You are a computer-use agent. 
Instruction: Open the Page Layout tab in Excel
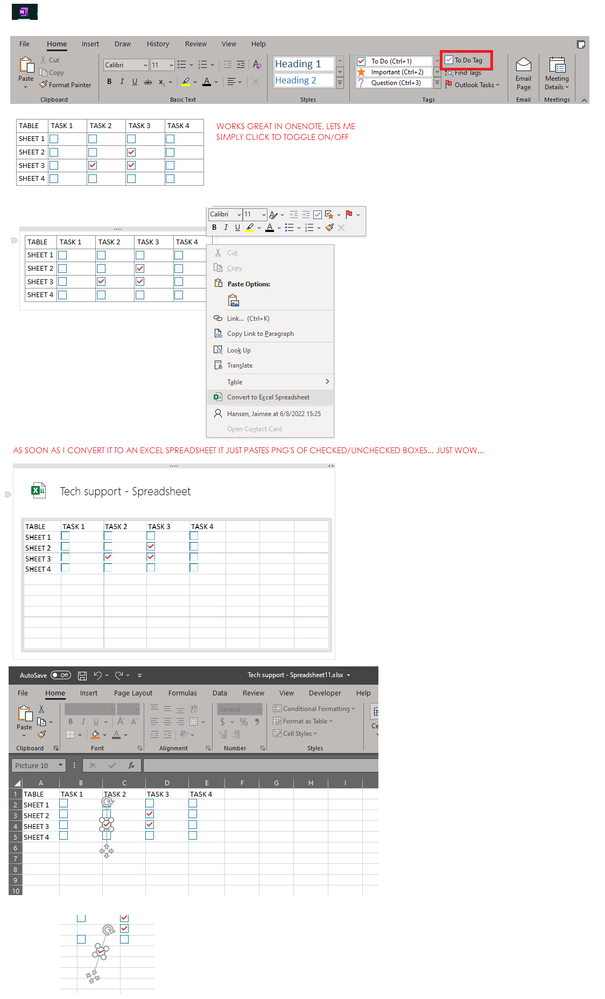click(x=133, y=693)
